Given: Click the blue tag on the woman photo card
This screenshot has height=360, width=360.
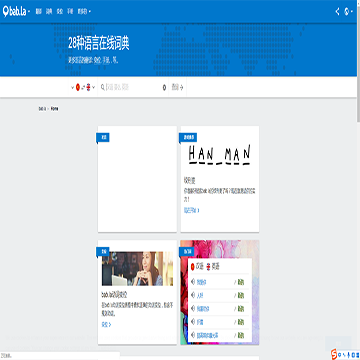Looking at the screenshot, I should (103, 252).
